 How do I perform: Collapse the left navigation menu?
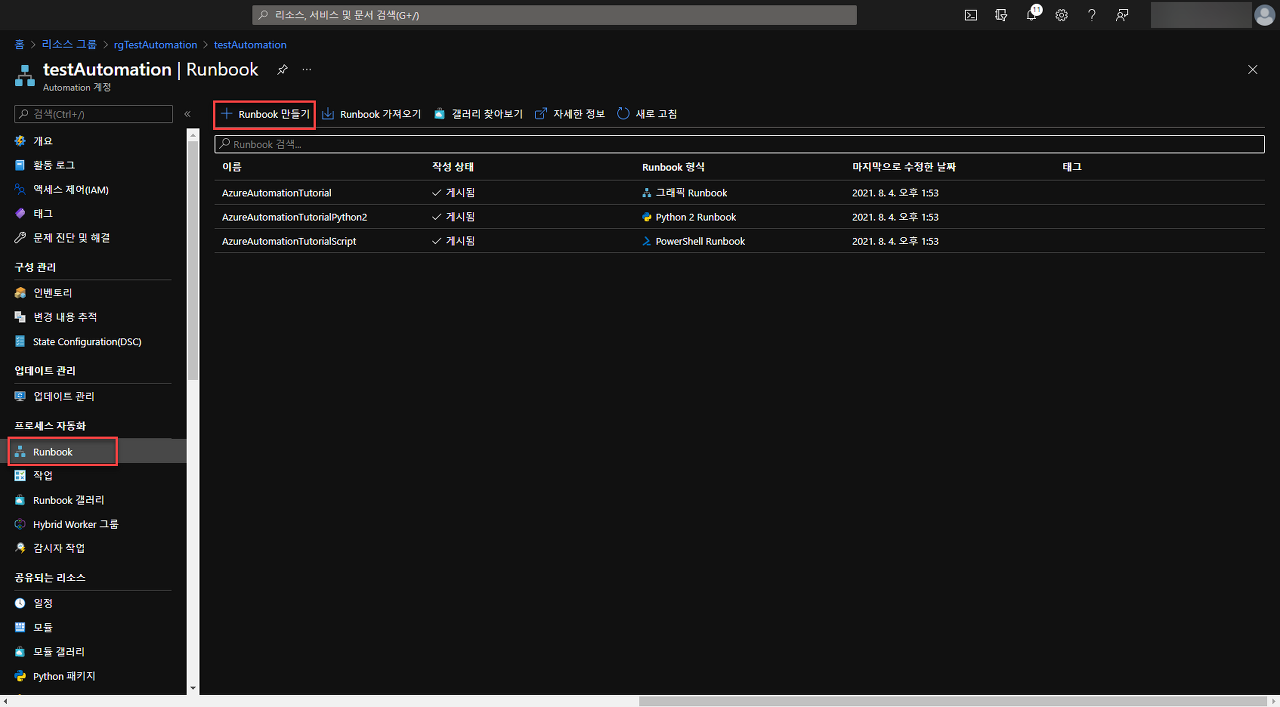pyautogui.click(x=187, y=114)
